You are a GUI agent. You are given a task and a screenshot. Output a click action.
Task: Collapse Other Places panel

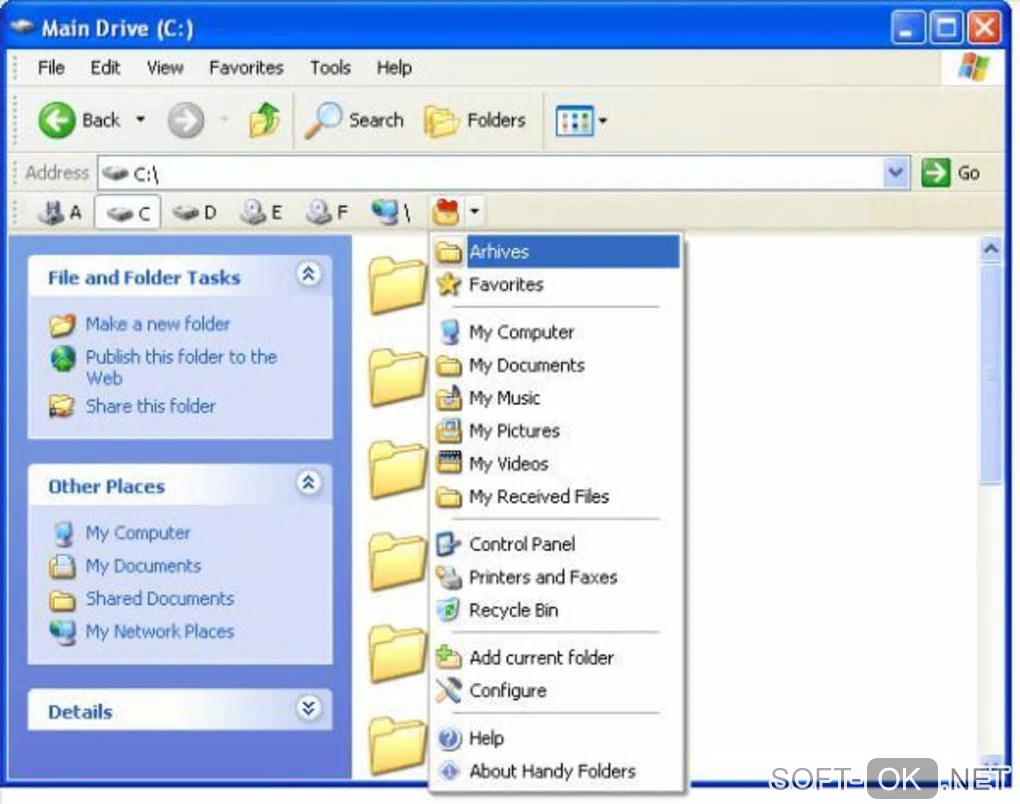pyautogui.click(x=308, y=483)
